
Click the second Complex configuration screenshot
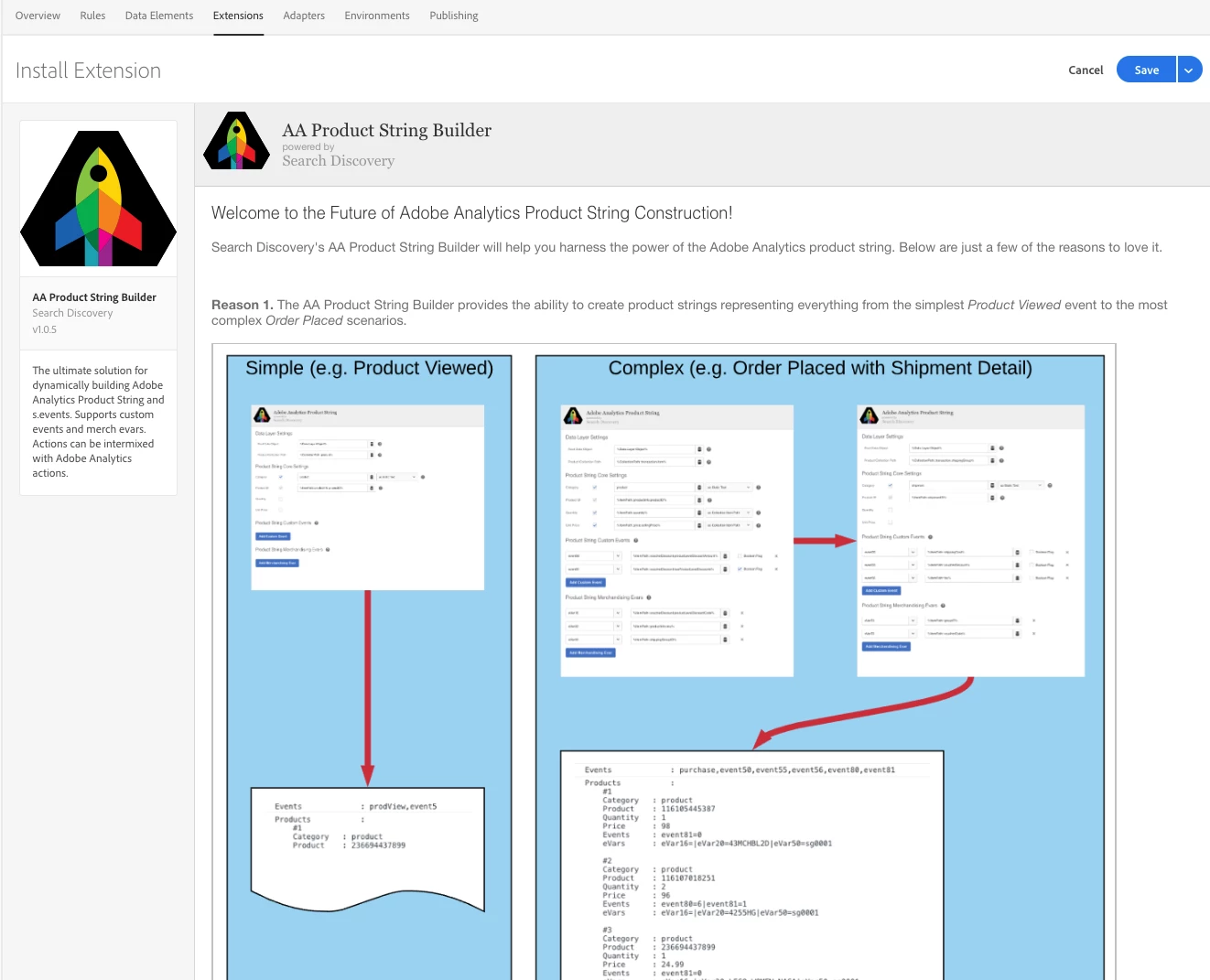[970, 541]
